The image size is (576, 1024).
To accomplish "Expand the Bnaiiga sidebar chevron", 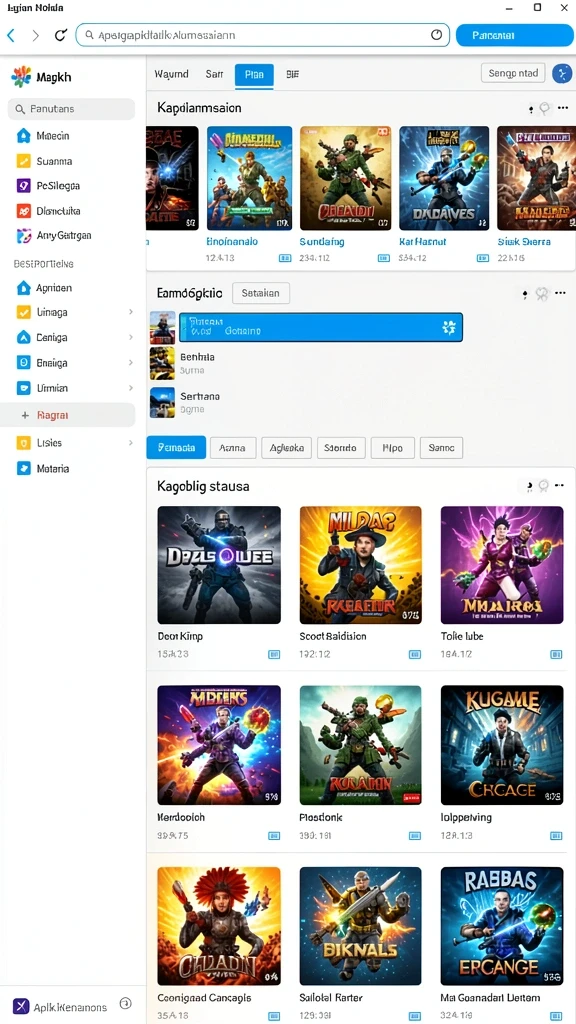I will point(131,362).
